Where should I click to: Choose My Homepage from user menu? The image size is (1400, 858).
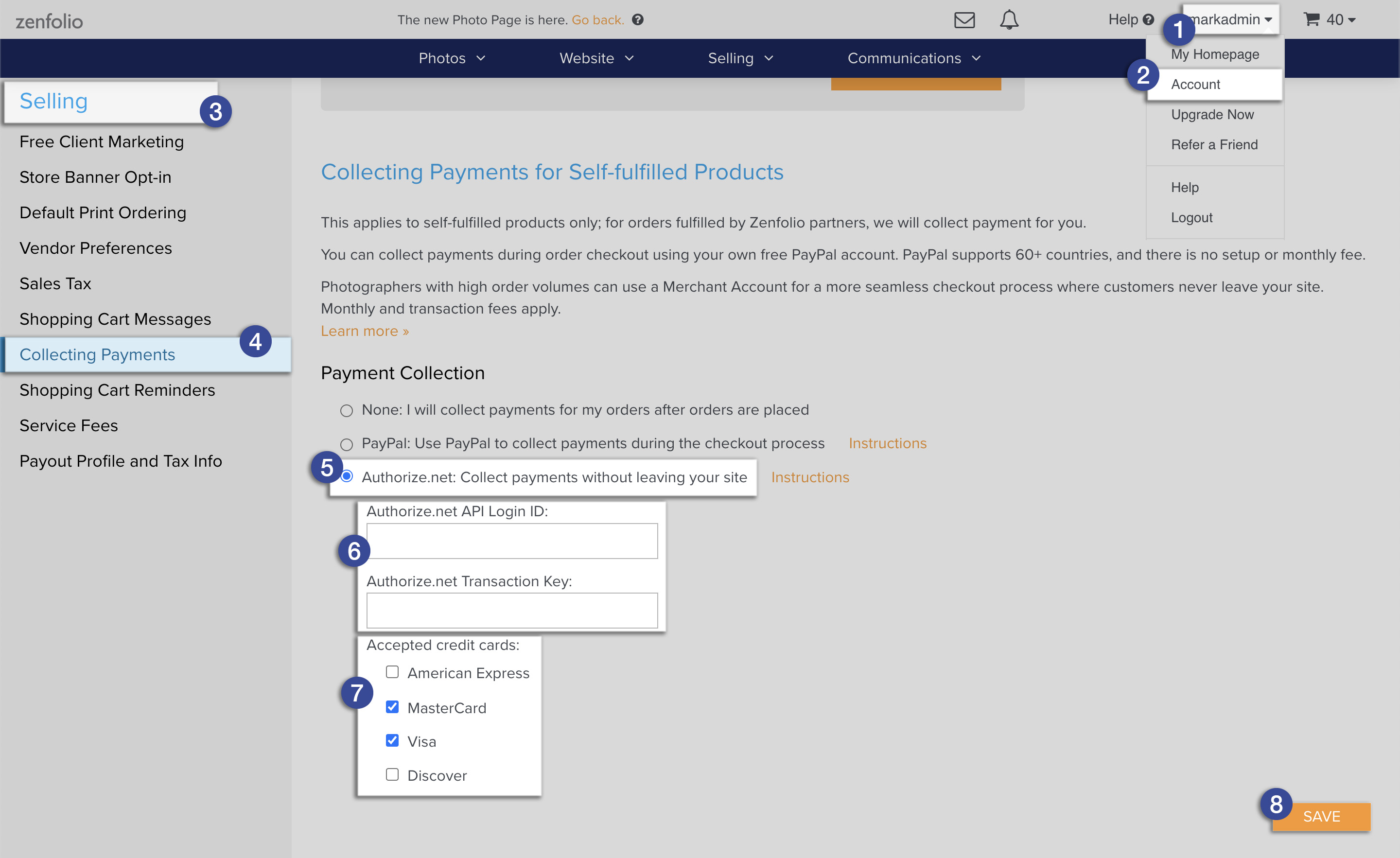[1215, 54]
